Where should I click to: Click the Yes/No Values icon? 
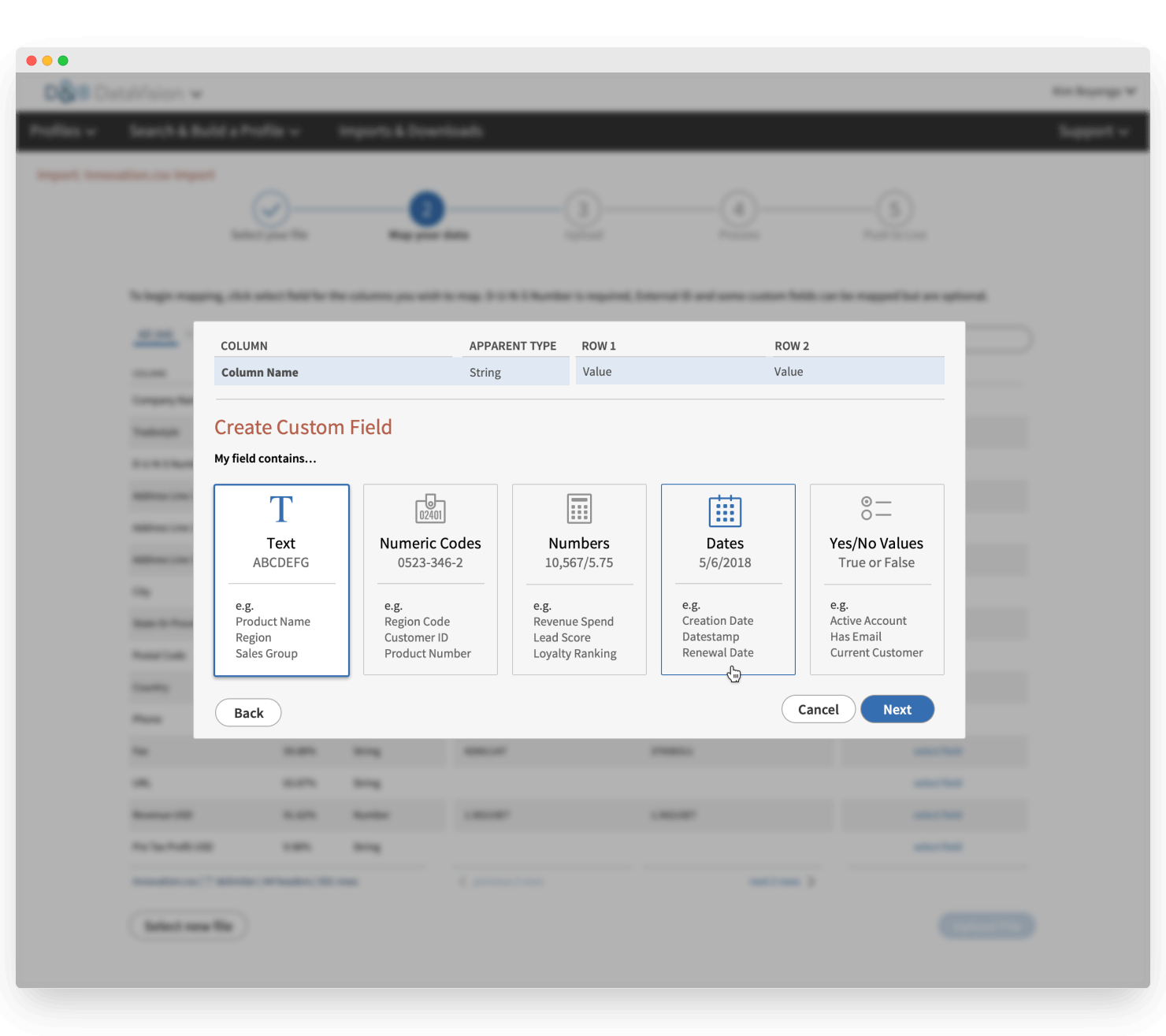[x=874, y=509]
